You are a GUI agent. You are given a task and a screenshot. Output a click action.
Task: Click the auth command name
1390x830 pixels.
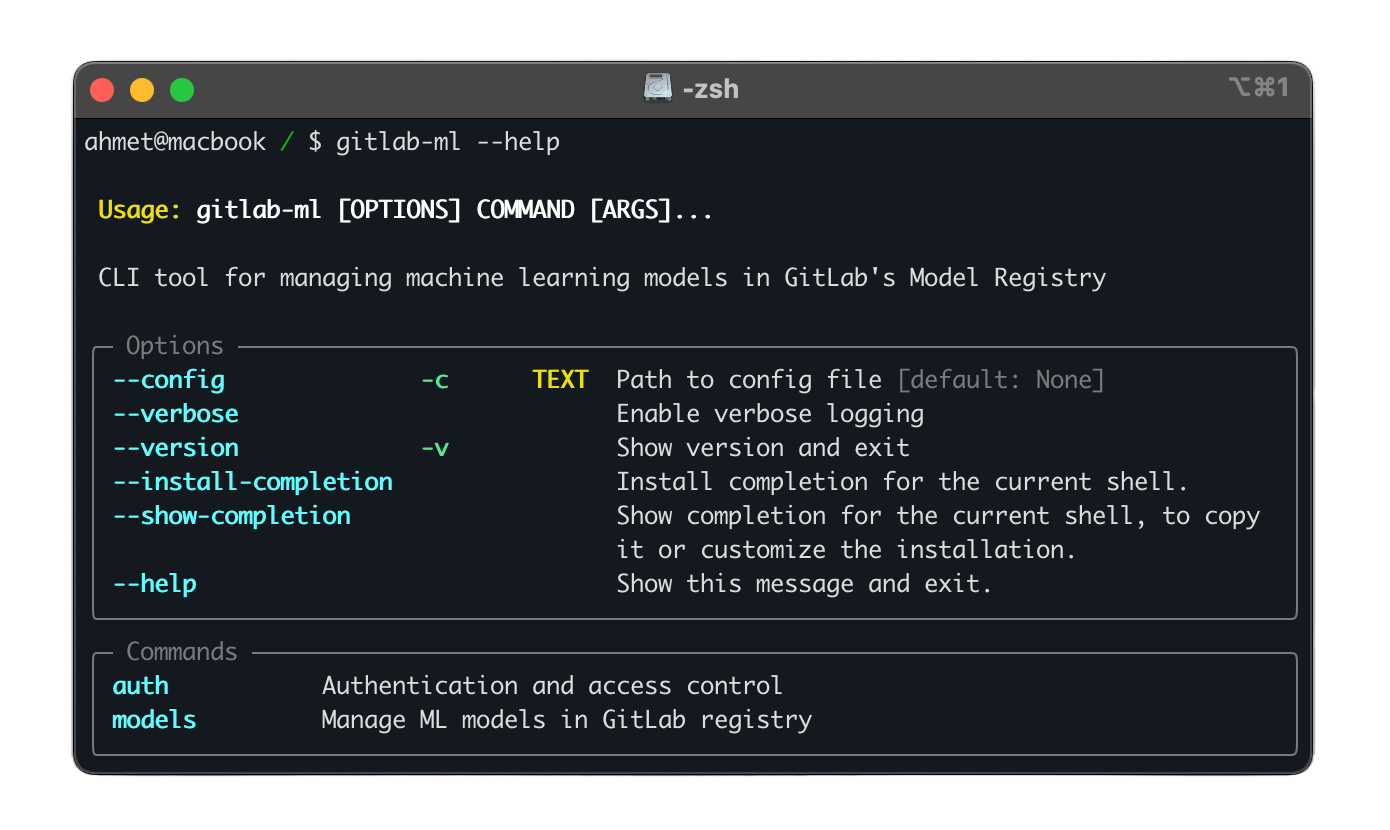(140, 686)
